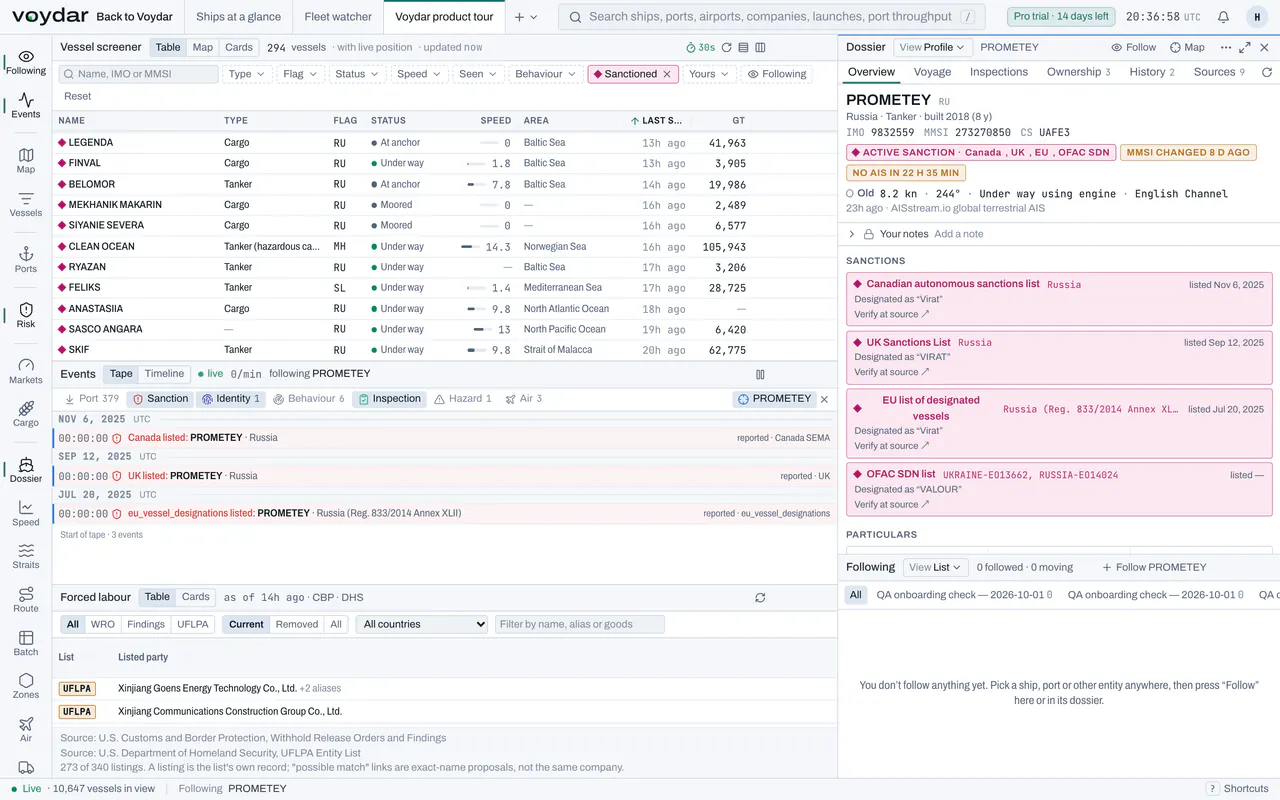This screenshot has height=800, width=1280.
Task: Open the Type filter dropdown
Action: (x=247, y=74)
